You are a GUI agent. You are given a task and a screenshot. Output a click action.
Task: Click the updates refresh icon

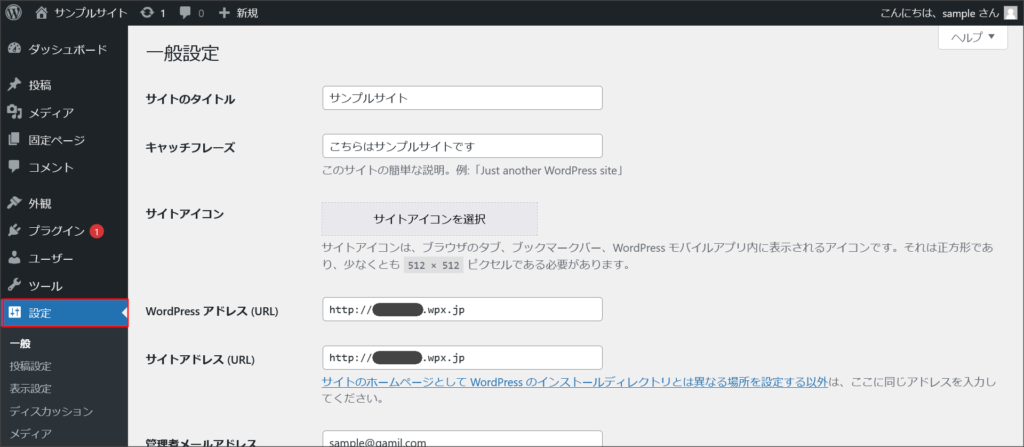point(148,12)
